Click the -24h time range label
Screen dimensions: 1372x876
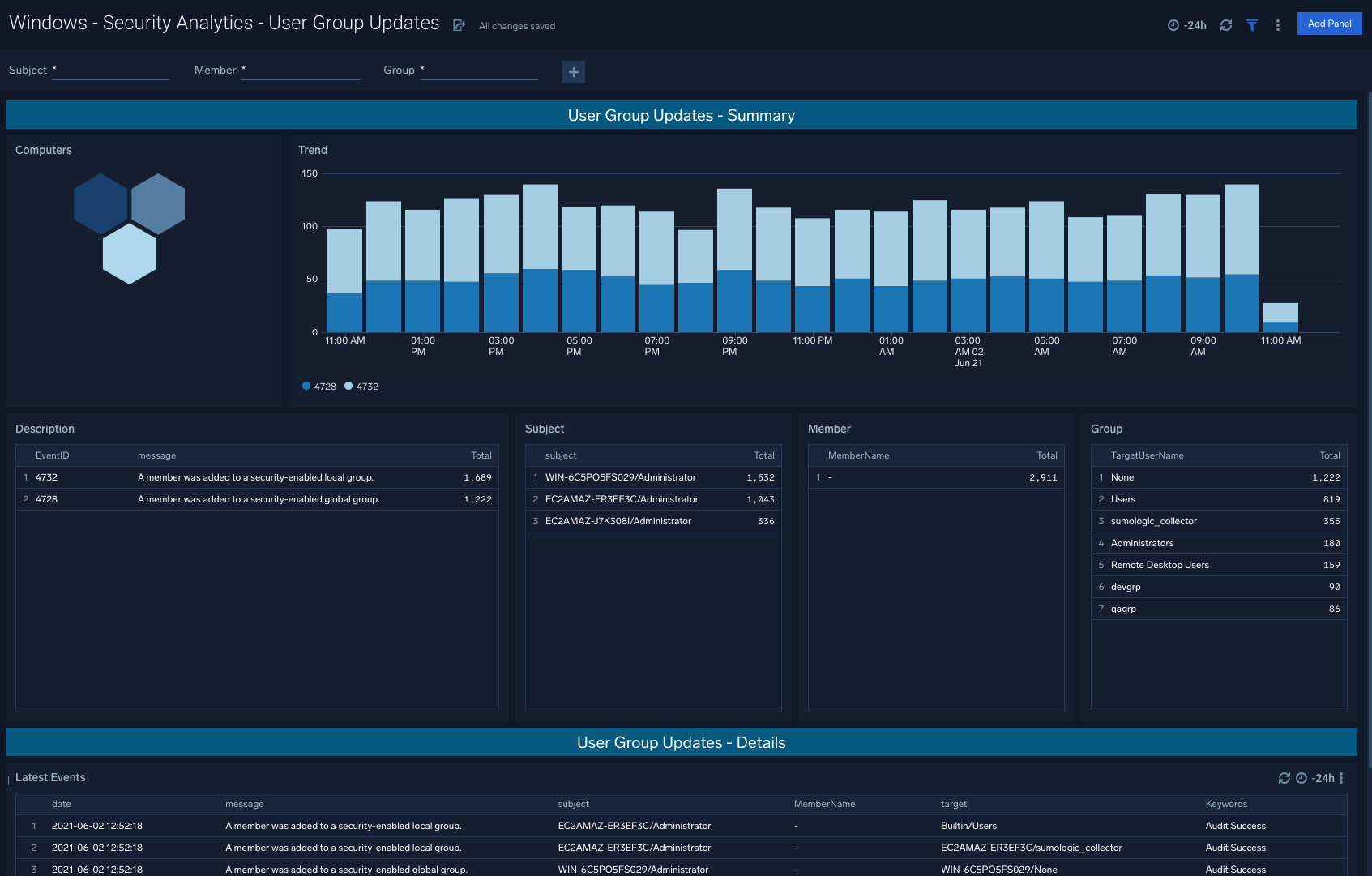point(1193,25)
